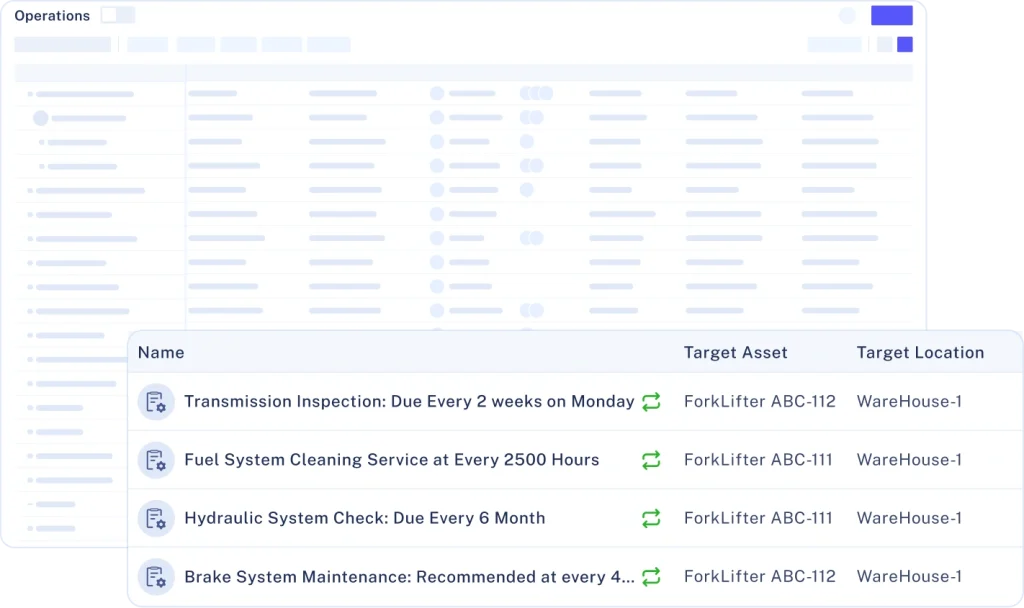Viewport: 1024px width, 608px height.
Task: Toggle the switch next to Operations
Action: [118, 16]
